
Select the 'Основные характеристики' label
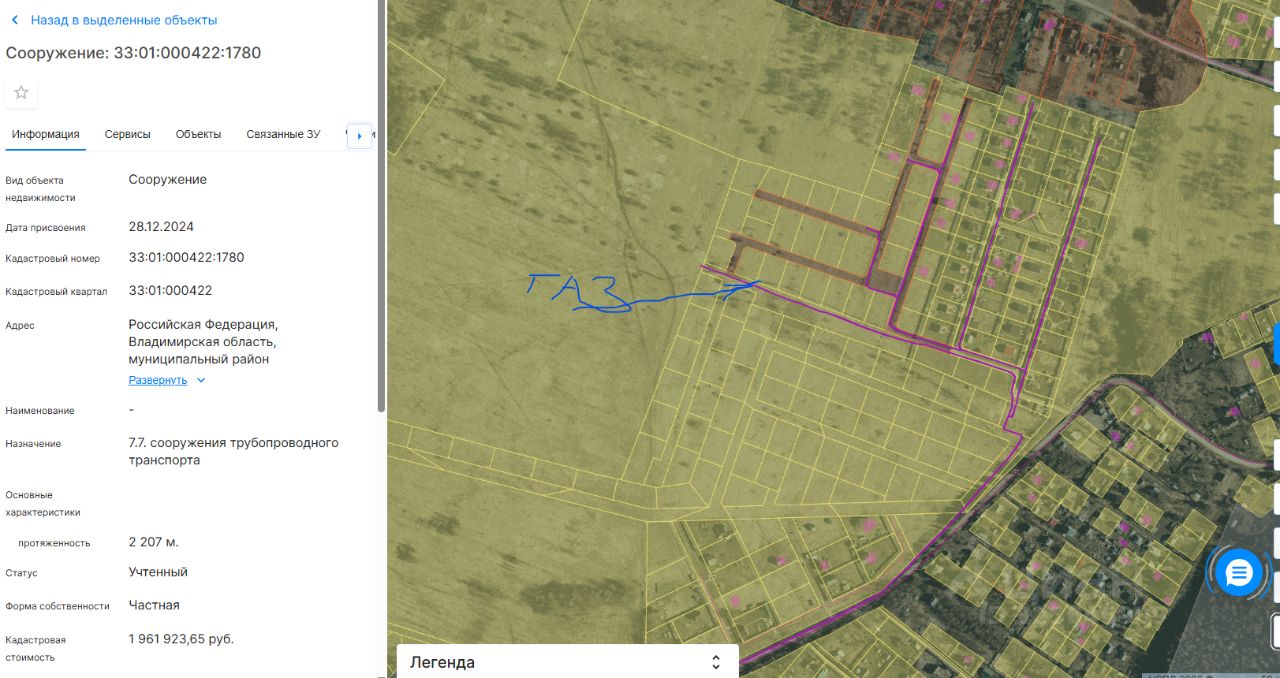[43, 503]
